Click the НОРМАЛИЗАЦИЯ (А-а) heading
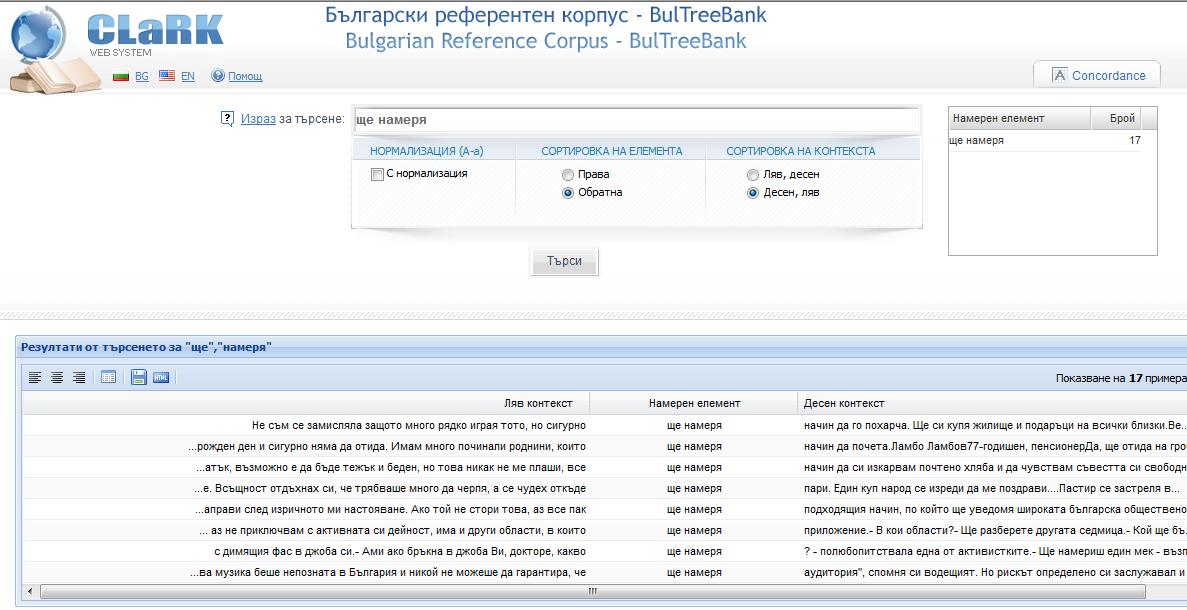This screenshot has height=610, width=1187. tap(426, 151)
